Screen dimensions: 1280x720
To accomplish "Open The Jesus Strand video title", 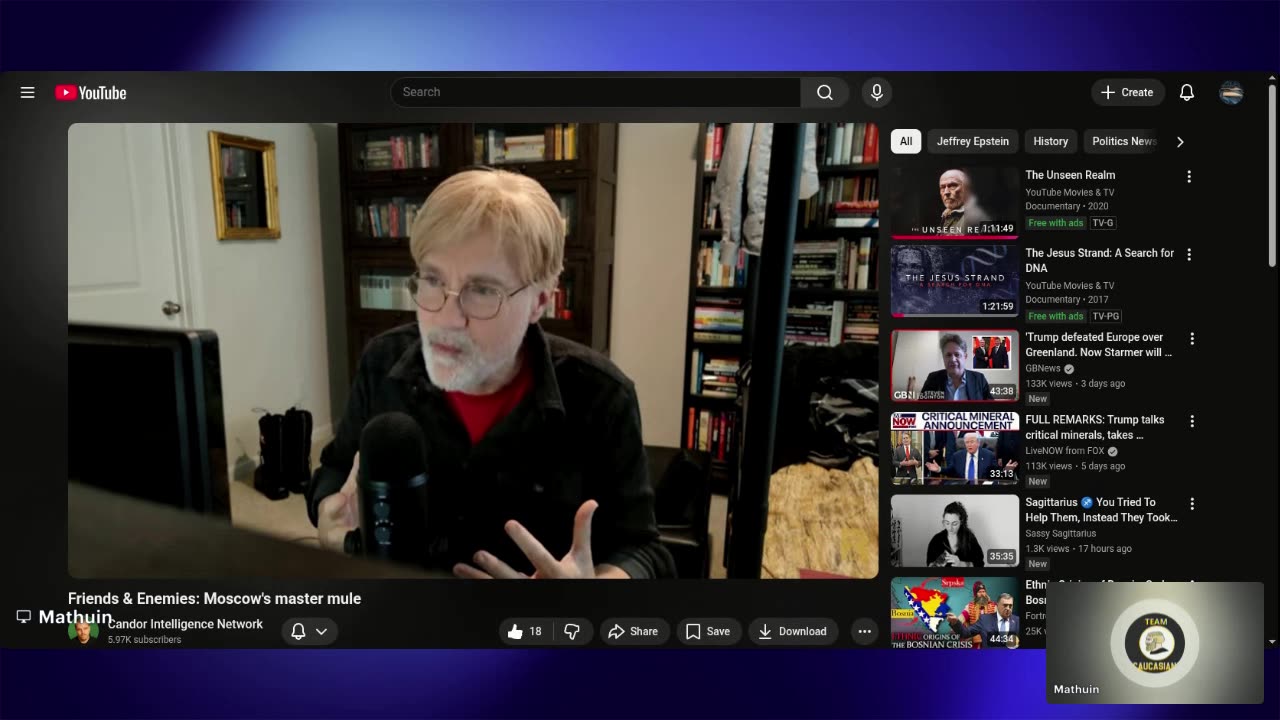I will [x=1100, y=260].
